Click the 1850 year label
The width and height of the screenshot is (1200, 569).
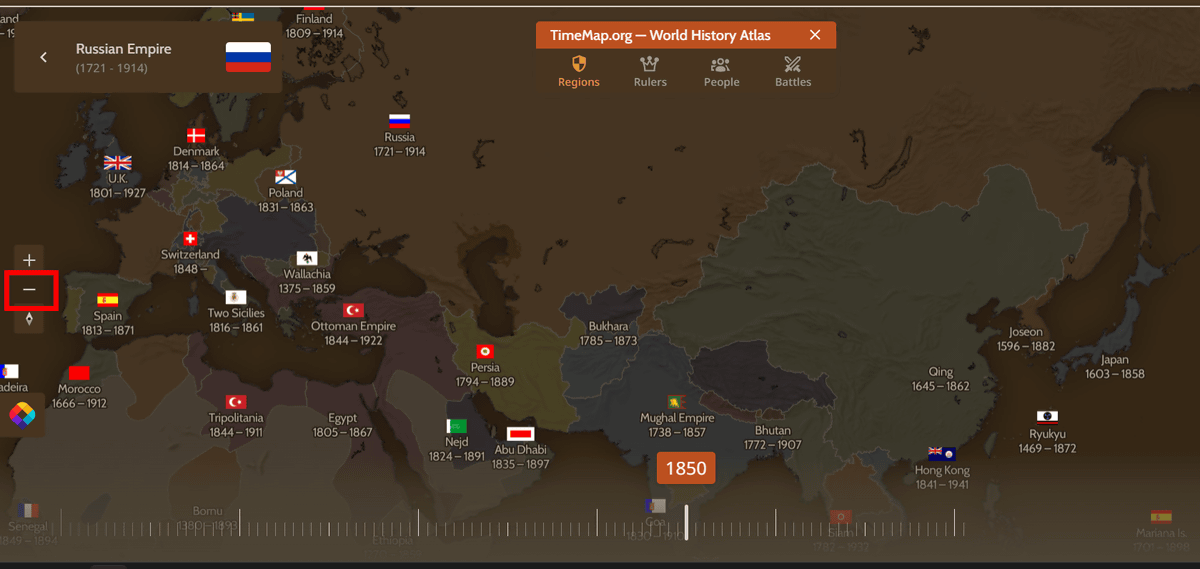pyautogui.click(x=686, y=468)
